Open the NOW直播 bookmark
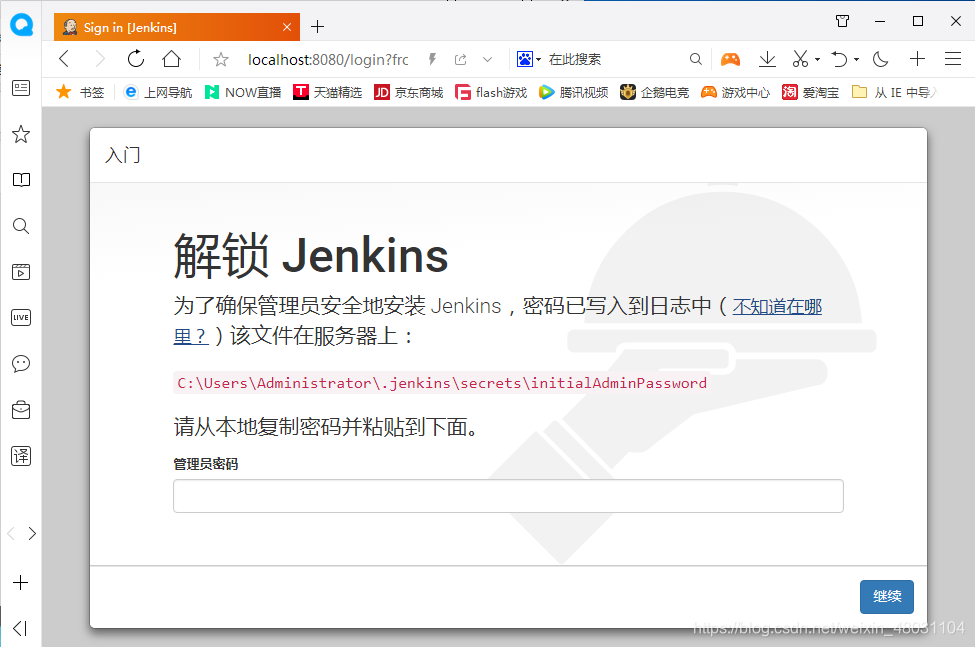Image resolution: width=975 pixels, height=647 pixels. (243, 93)
